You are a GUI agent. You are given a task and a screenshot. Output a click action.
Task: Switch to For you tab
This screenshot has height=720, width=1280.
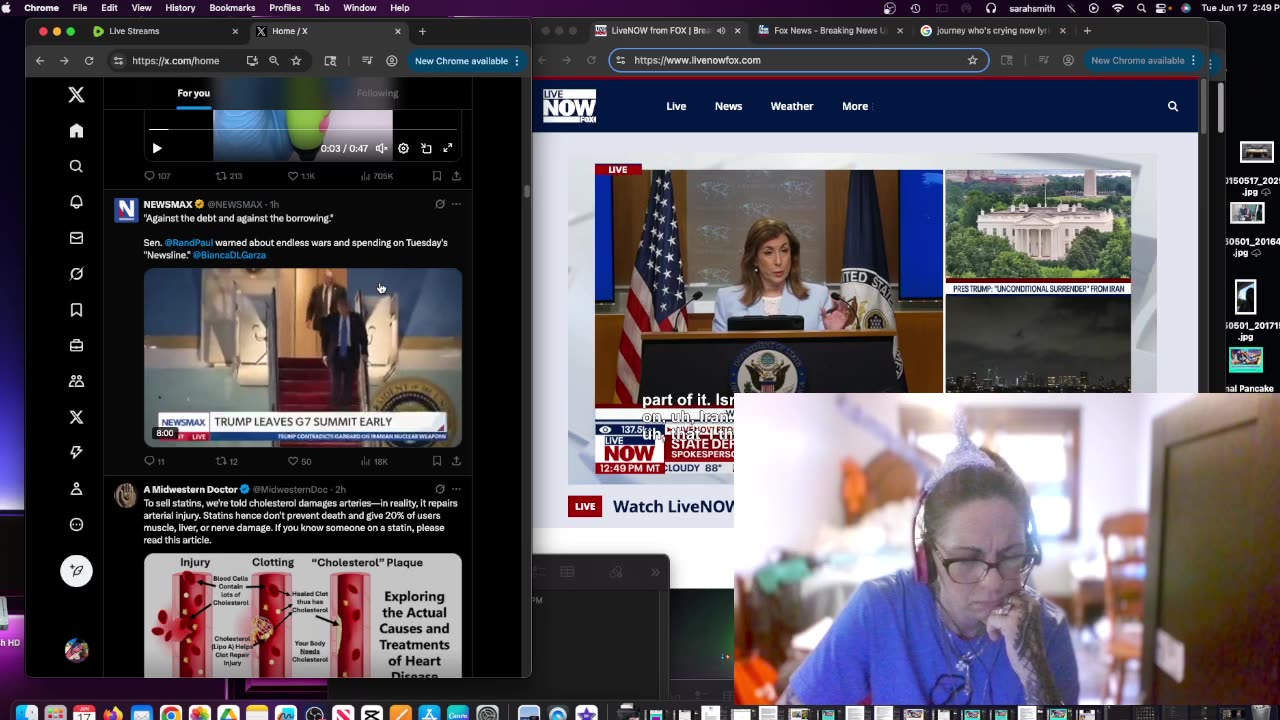pyautogui.click(x=194, y=93)
